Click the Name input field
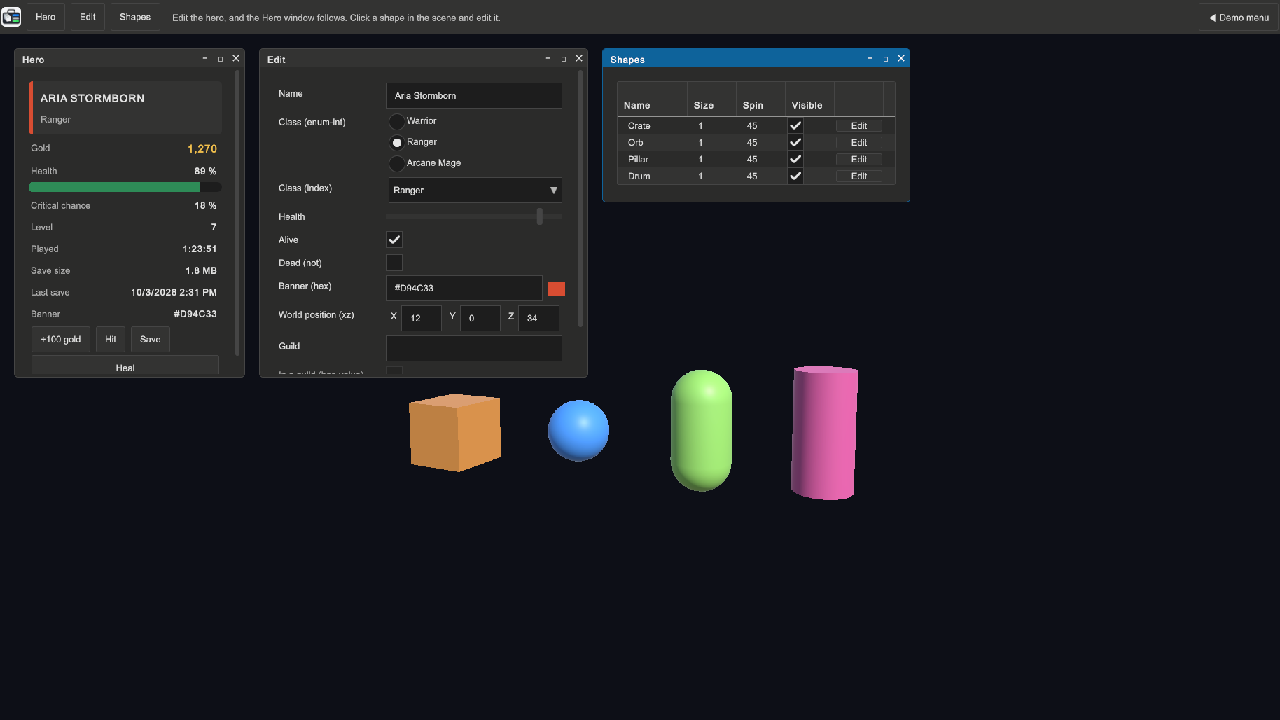 [x=474, y=95]
